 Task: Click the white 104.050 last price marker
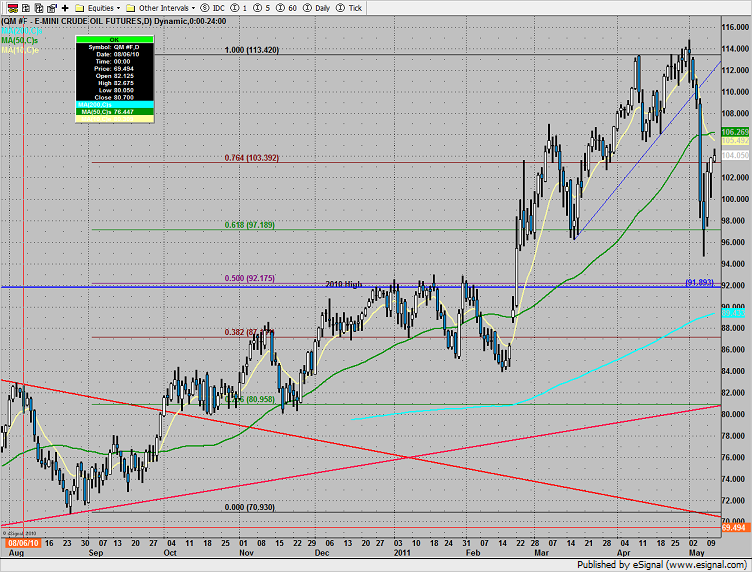click(x=735, y=155)
